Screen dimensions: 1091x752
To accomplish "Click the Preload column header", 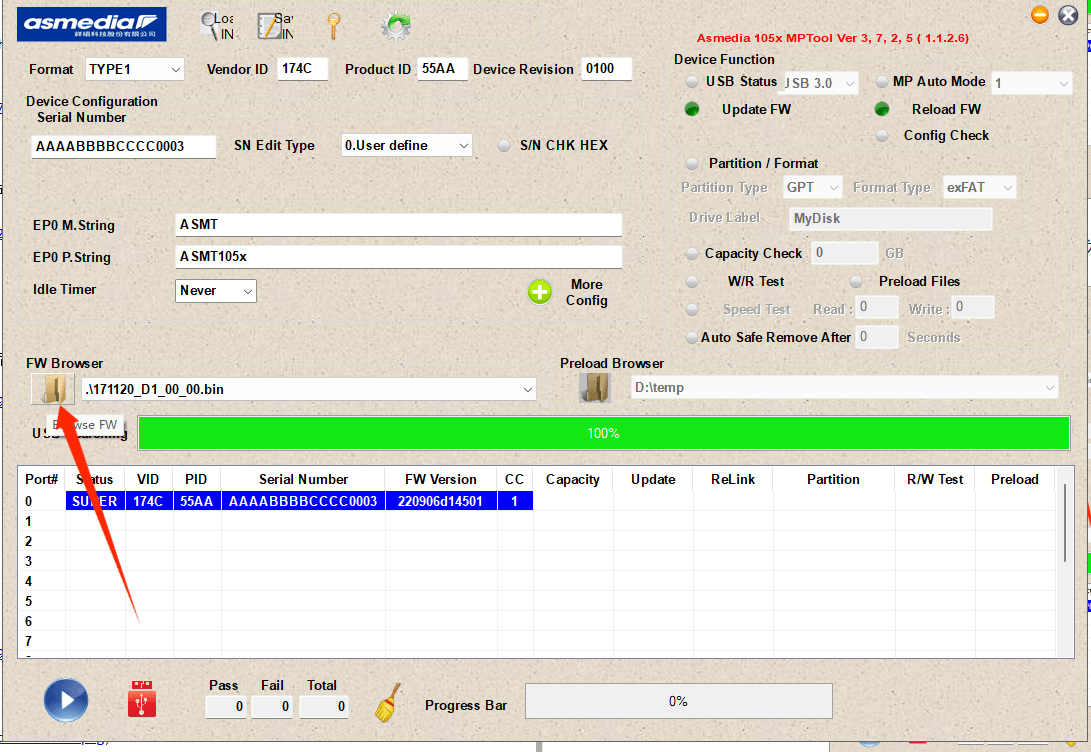I will point(1014,479).
